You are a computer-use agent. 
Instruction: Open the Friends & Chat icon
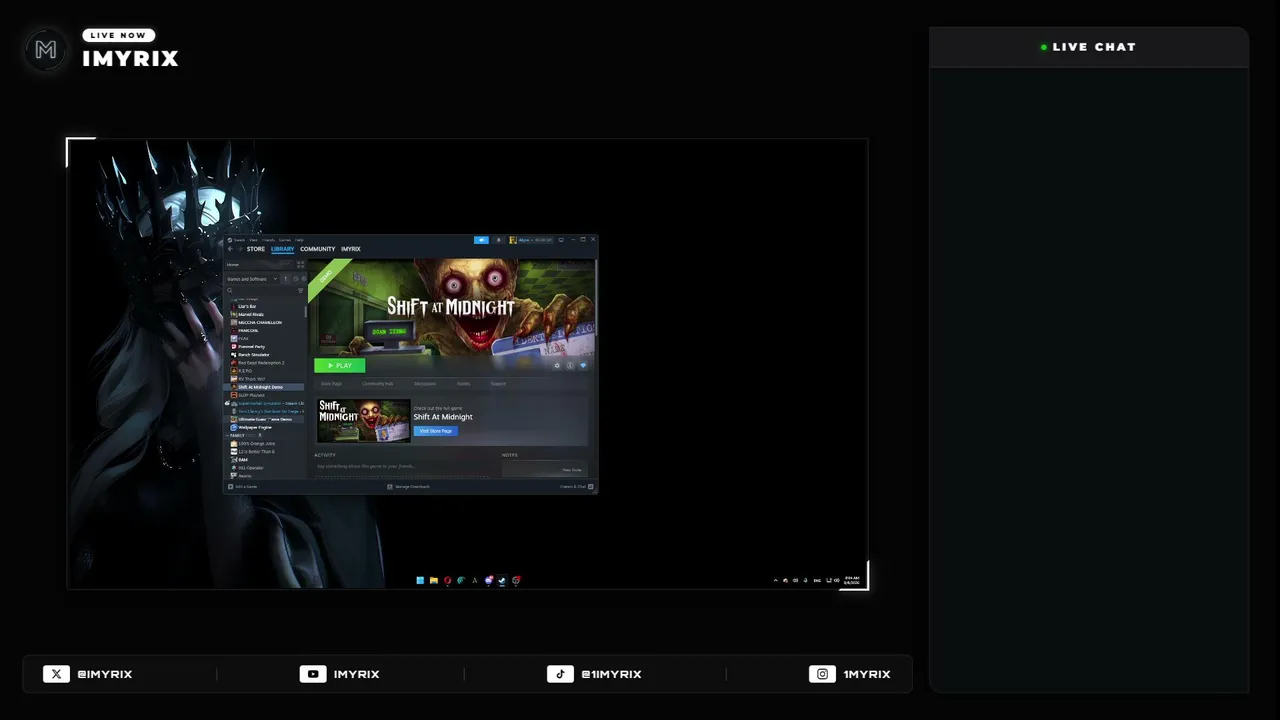click(x=591, y=487)
